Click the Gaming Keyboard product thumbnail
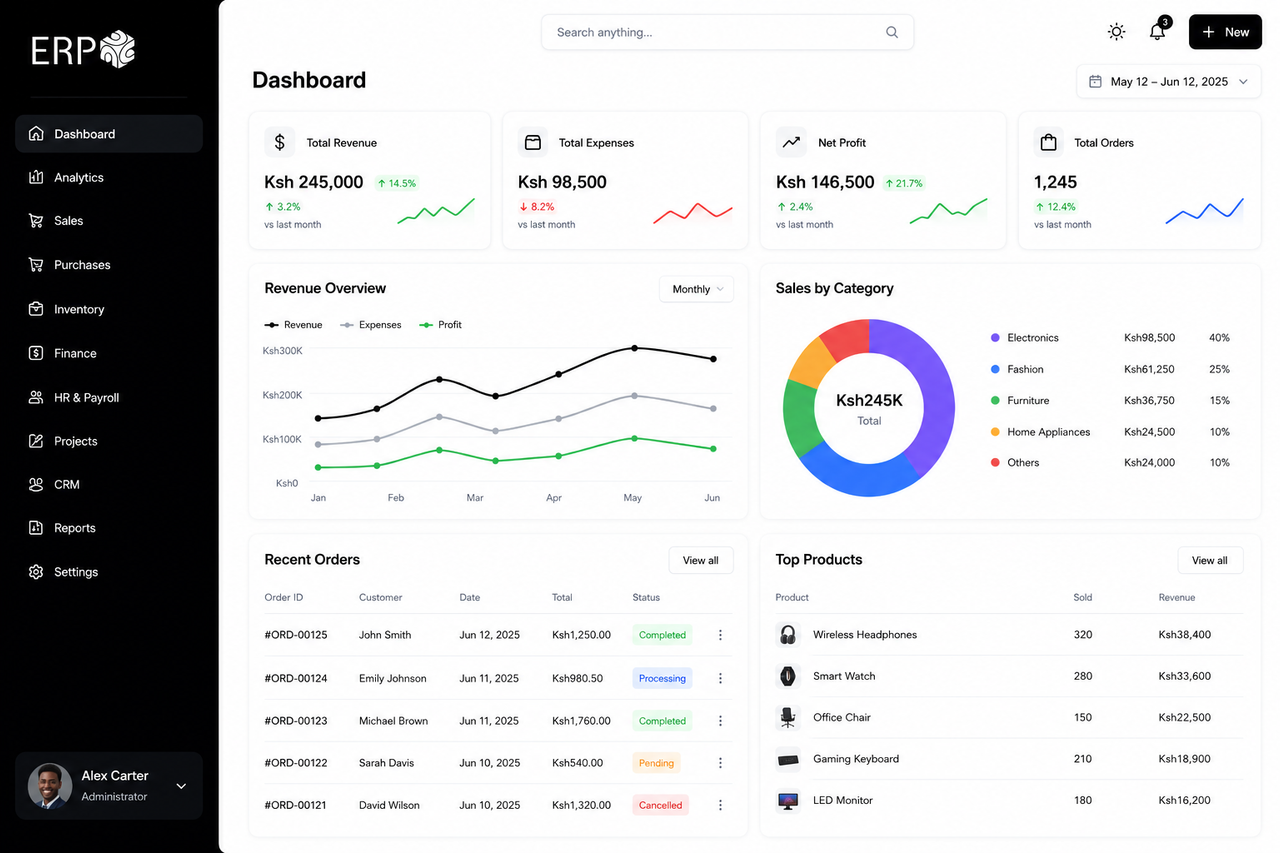This screenshot has height=853, width=1280. 788,759
